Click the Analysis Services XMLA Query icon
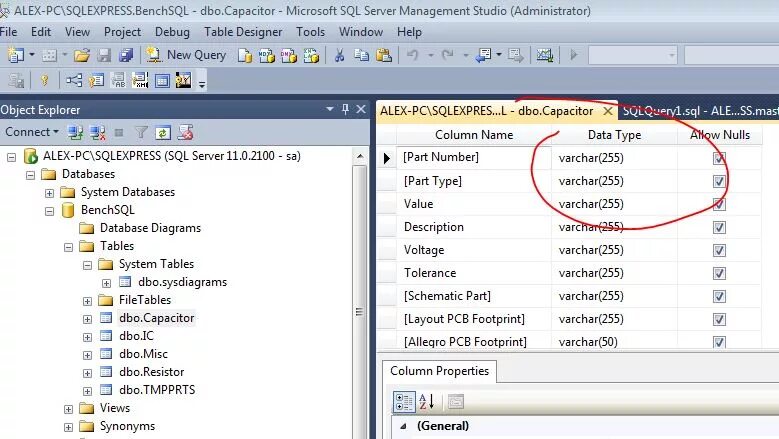The width and height of the screenshot is (779, 439). [311, 56]
